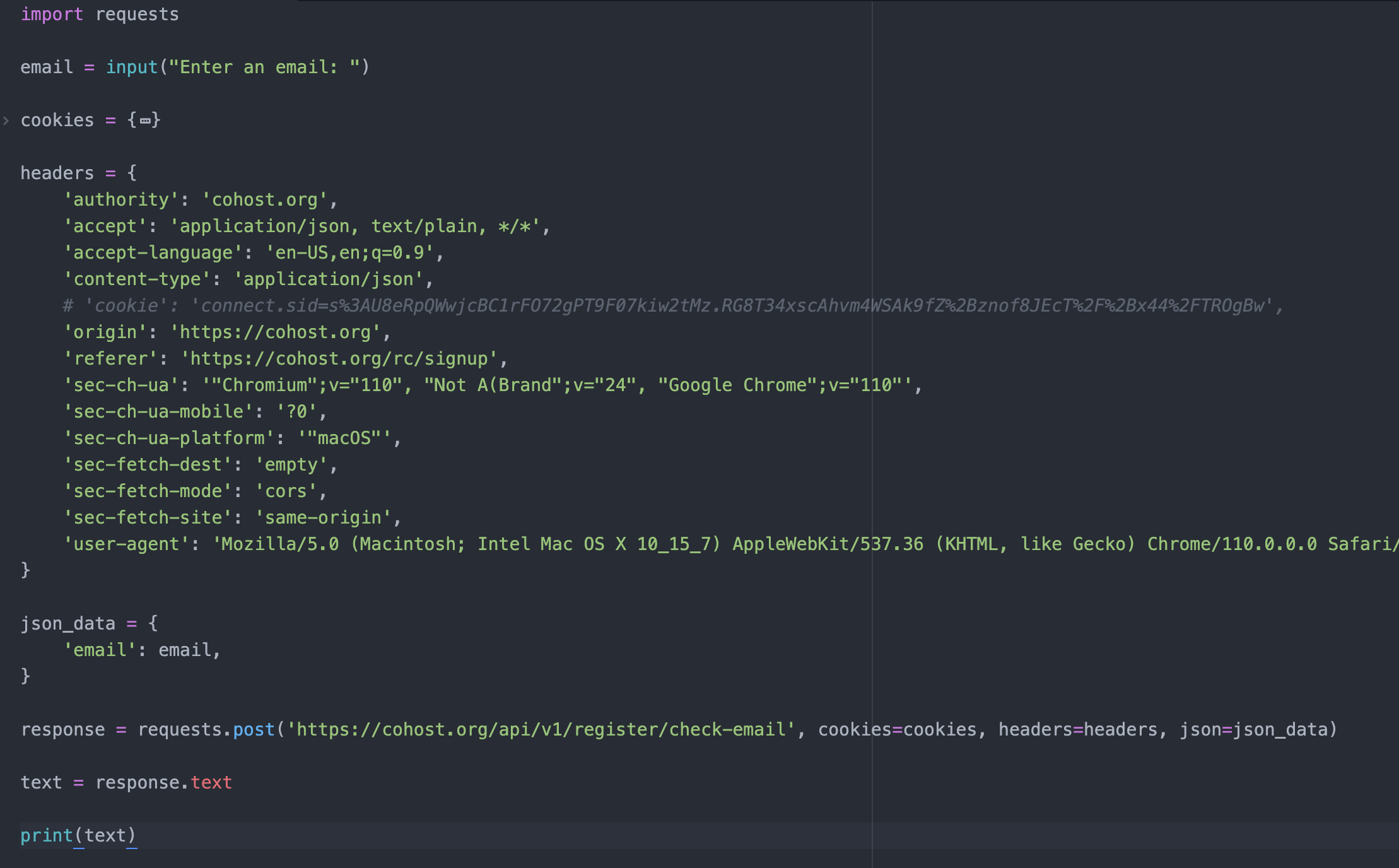
Task: Click the closing brace of headers dict
Action: click(x=25, y=570)
